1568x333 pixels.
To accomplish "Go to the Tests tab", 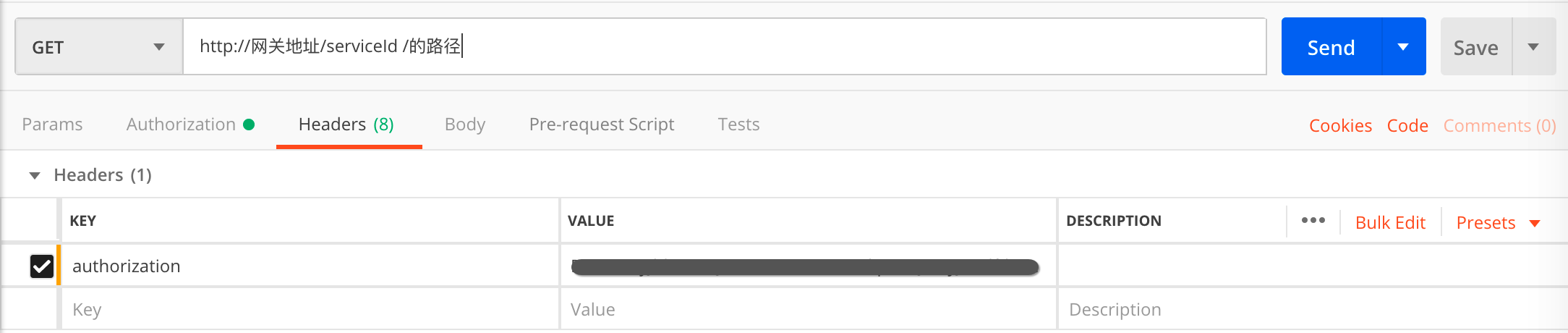I will click(x=738, y=125).
